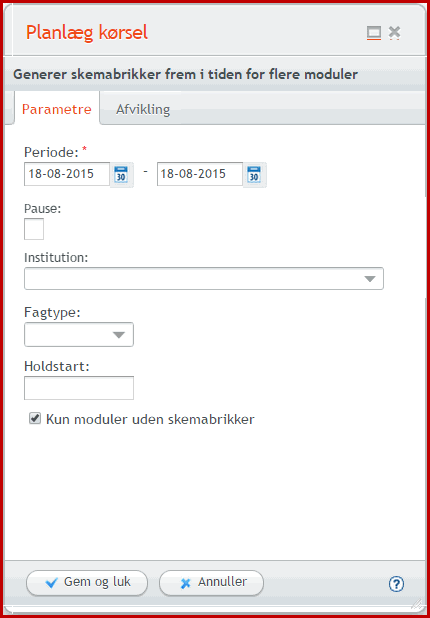Expand the Fagtype dropdown arrow
430x618 pixels.
119,335
